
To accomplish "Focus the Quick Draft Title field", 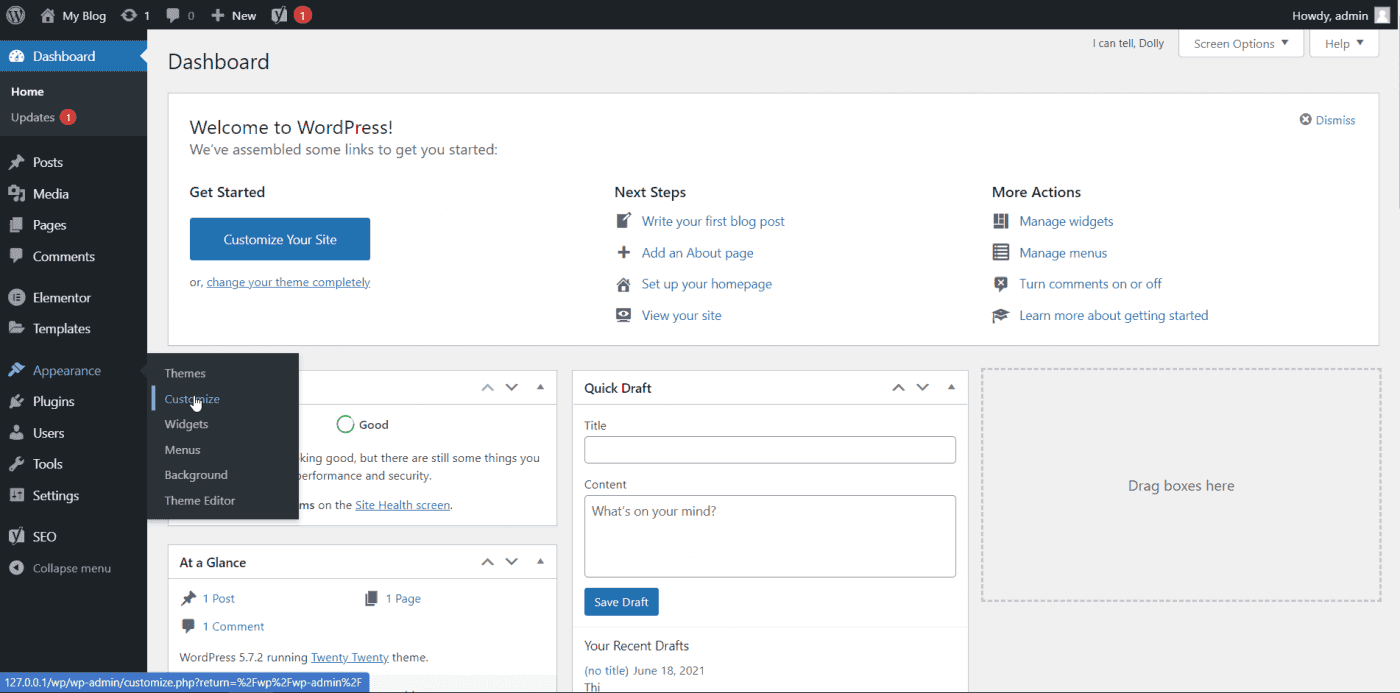I will [x=770, y=449].
